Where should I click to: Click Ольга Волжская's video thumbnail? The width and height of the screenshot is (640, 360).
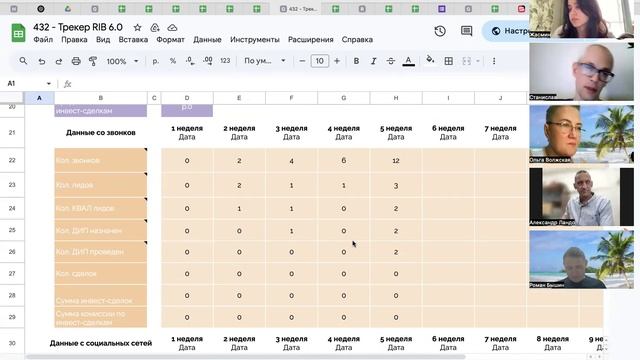click(581, 134)
